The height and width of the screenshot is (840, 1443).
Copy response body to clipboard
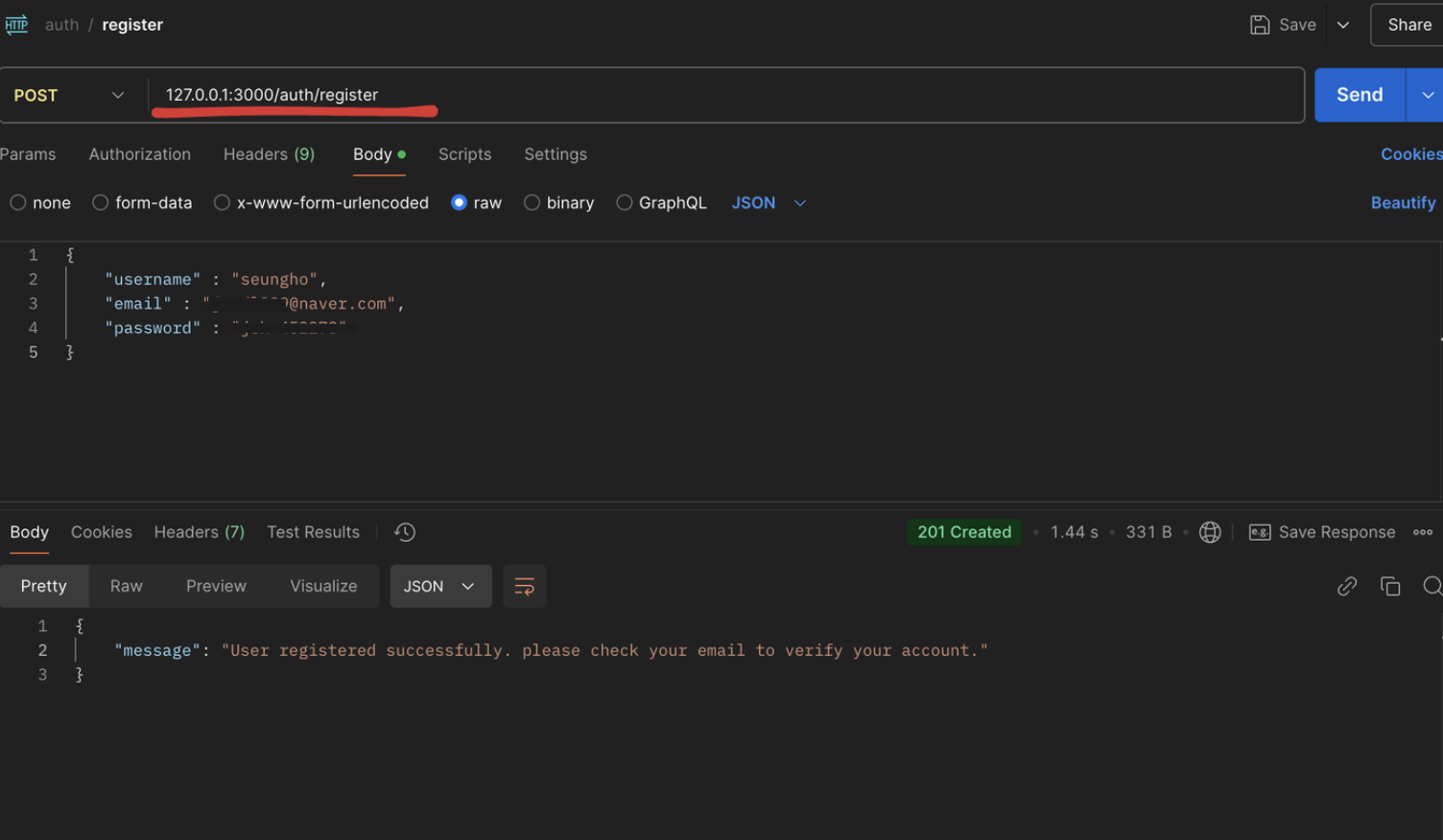click(1390, 586)
